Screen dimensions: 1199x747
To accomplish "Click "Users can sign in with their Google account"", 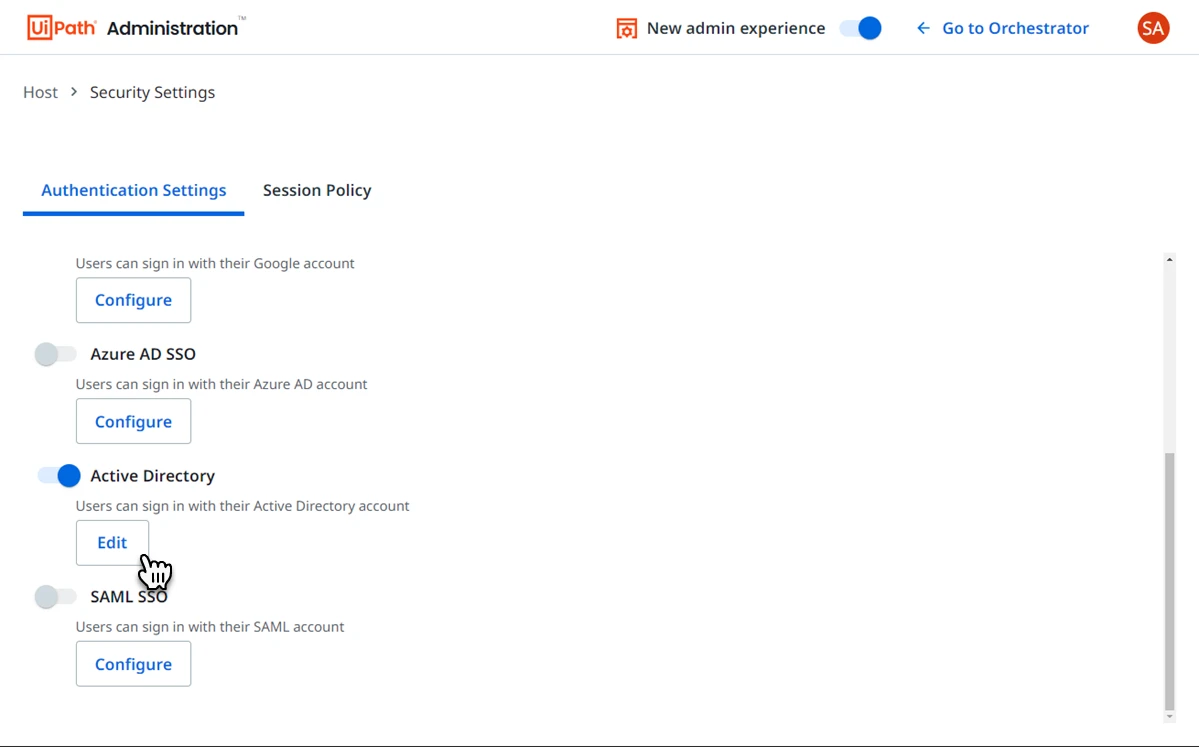I will point(215,263).
